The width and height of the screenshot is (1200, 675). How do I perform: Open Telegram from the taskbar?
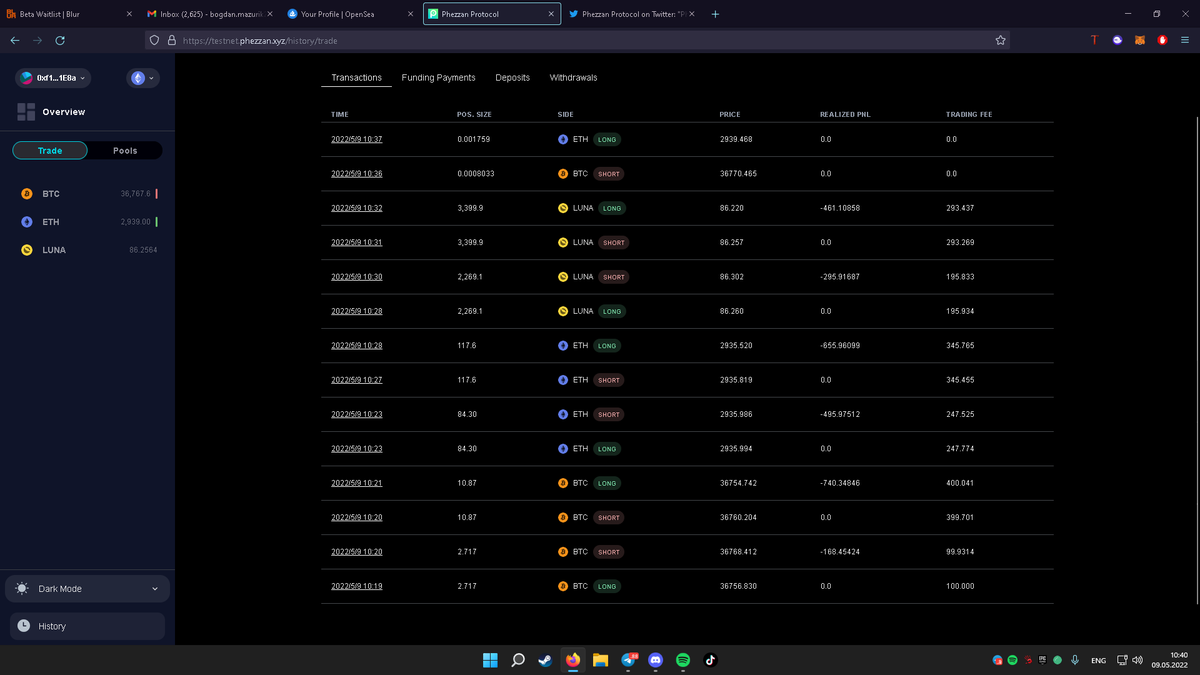pos(628,660)
